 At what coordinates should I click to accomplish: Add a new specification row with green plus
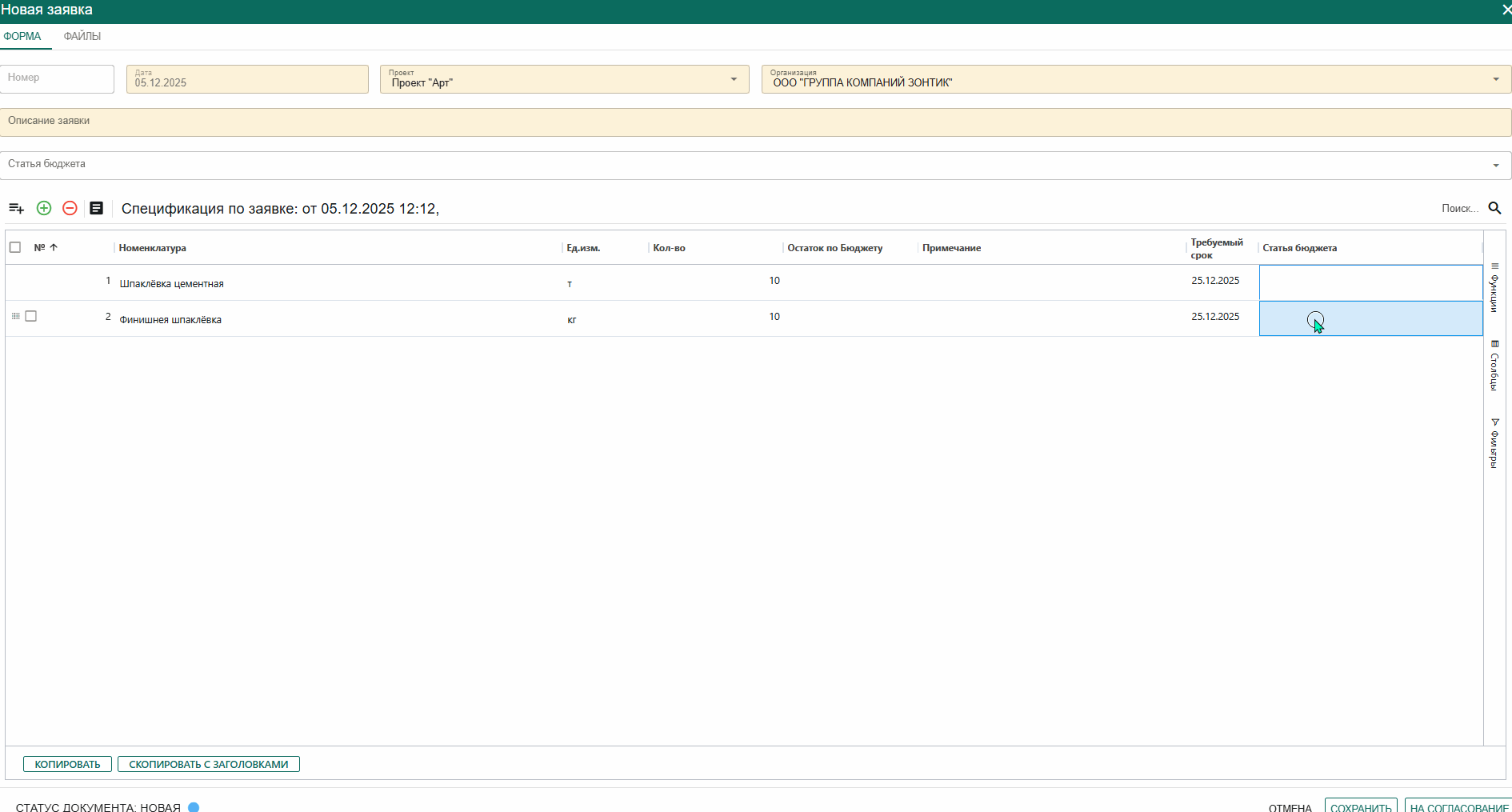tap(44, 208)
